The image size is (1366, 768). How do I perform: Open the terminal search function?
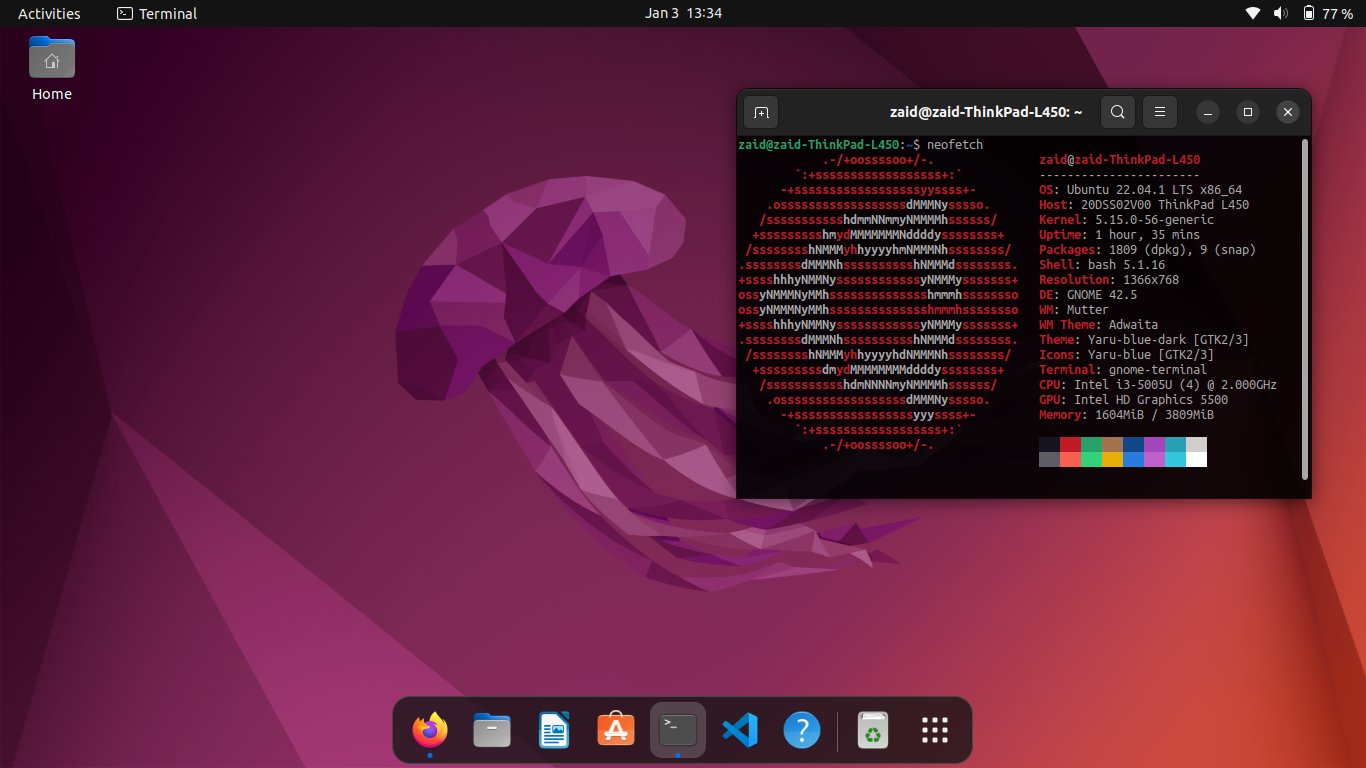point(1117,112)
